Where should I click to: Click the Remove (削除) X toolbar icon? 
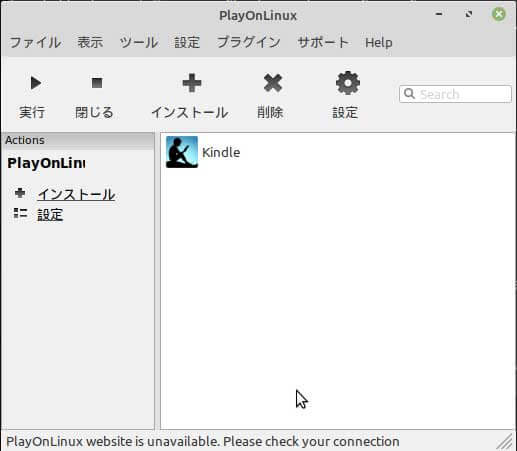[273, 83]
